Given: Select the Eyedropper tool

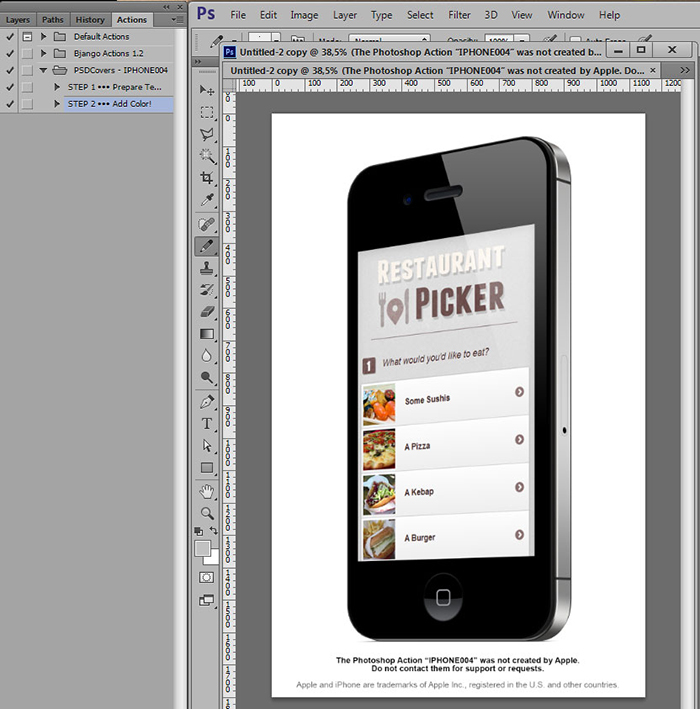Looking at the screenshot, I should coord(207,200).
